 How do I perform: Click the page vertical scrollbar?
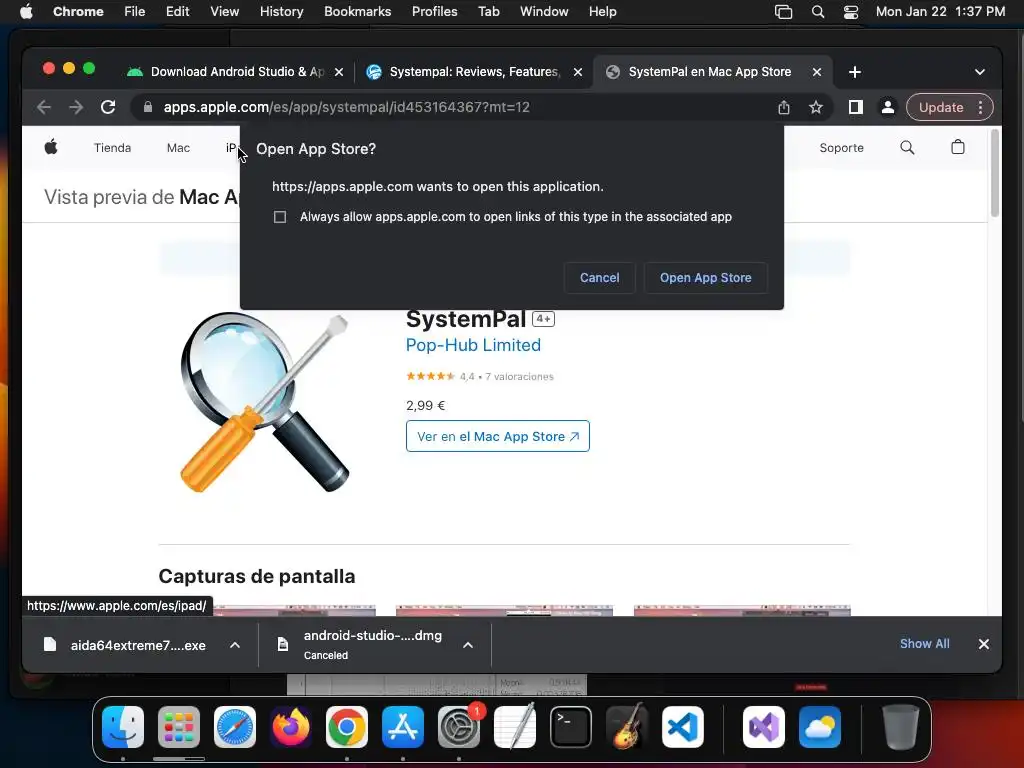(x=995, y=174)
